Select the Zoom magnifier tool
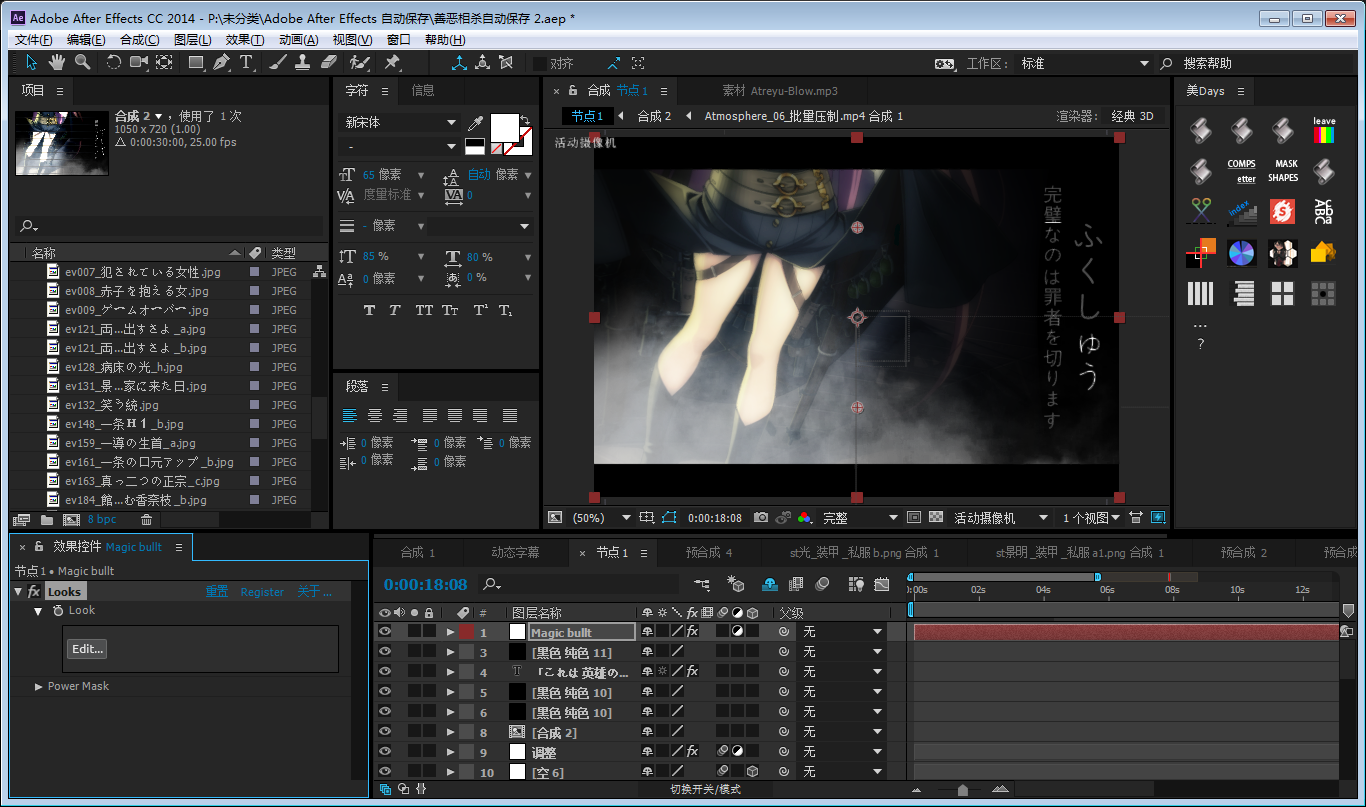Viewport: 1366px width, 807px height. [83, 62]
